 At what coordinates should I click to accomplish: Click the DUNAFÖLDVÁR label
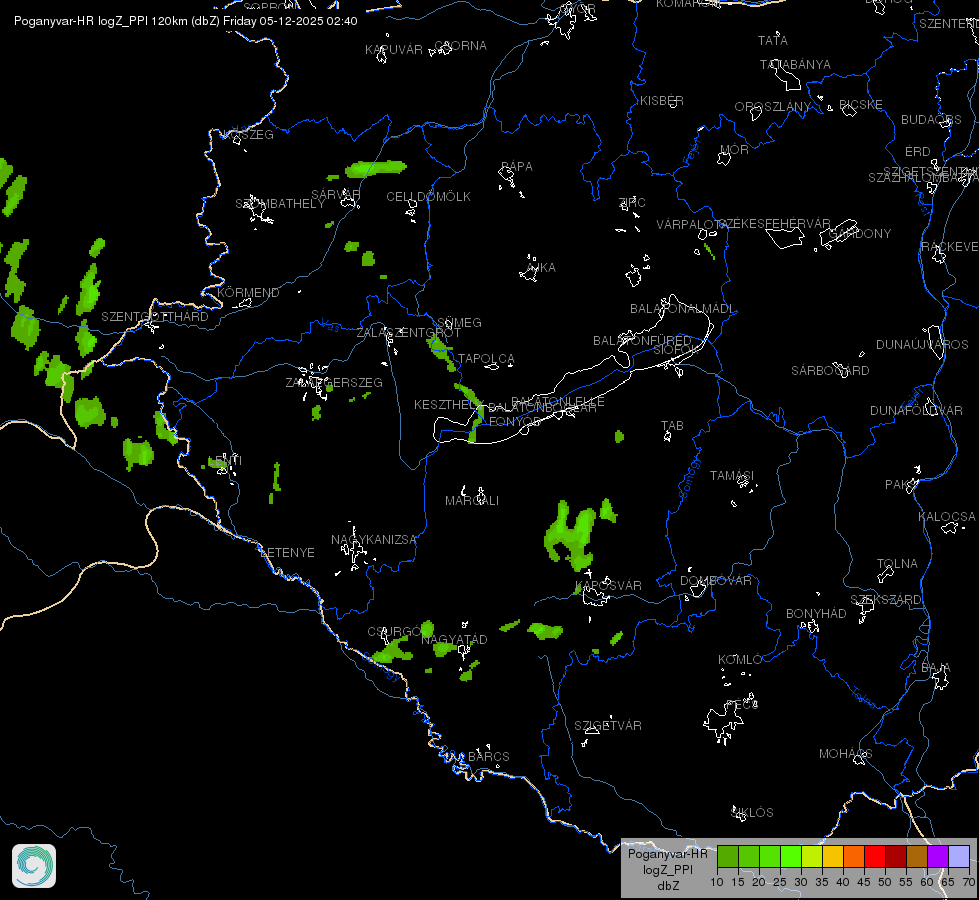916,411
